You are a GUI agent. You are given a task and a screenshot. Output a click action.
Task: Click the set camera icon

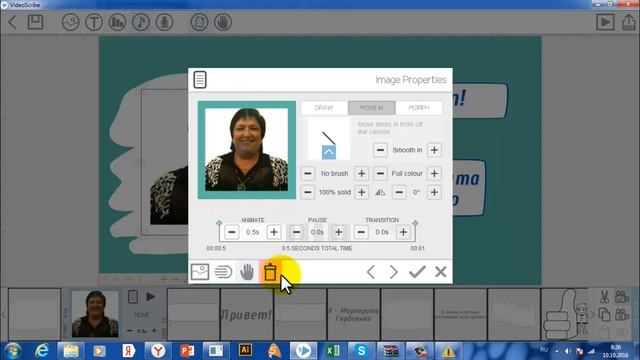point(622,297)
